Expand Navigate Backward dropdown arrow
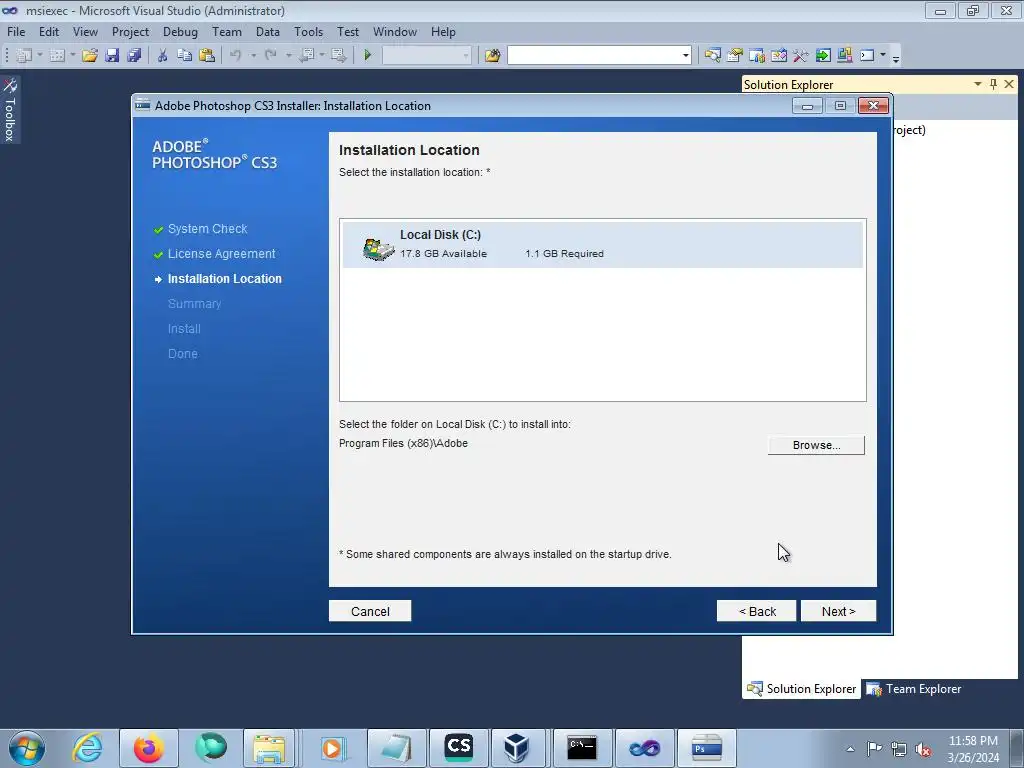The height and width of the screenshot is (768, 1024). click(322, 56)
